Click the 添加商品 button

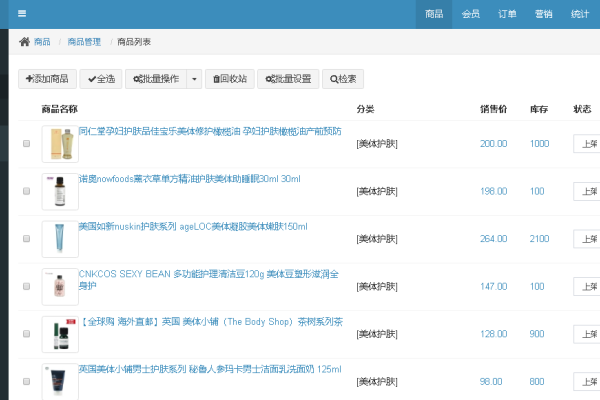(47, 79)
